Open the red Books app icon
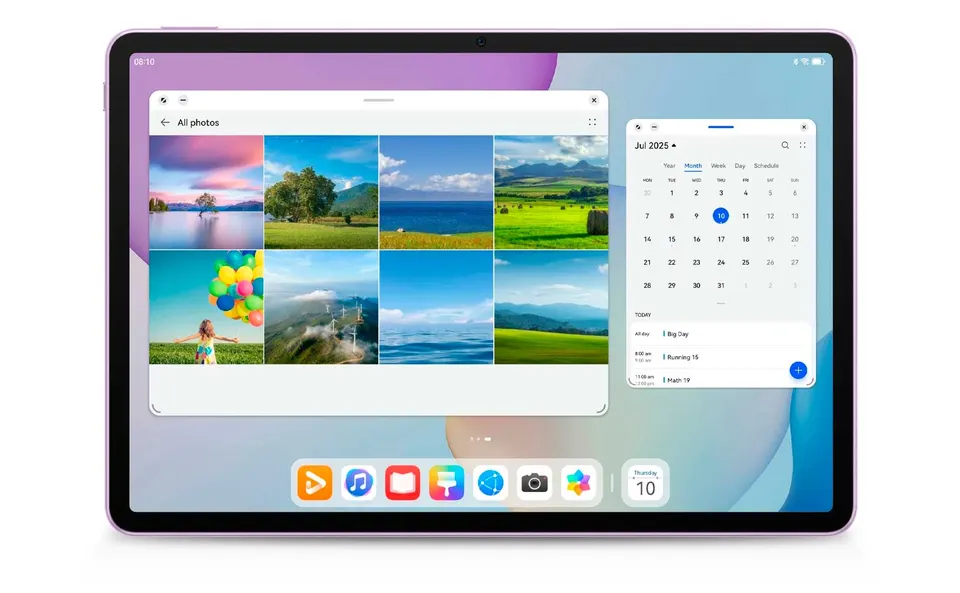Viewport: 960px width, 593px height. [403, 483]
